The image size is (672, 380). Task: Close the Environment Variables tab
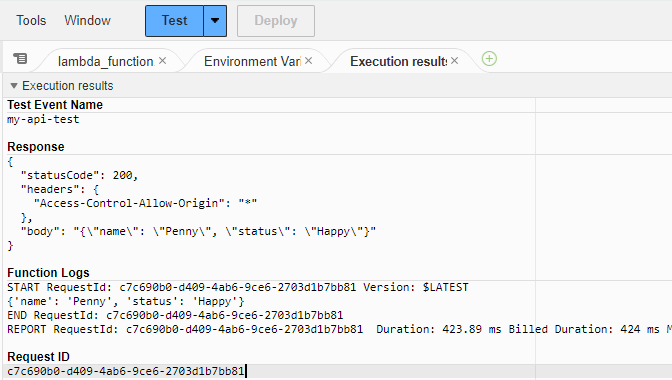(x=309, y=61)
